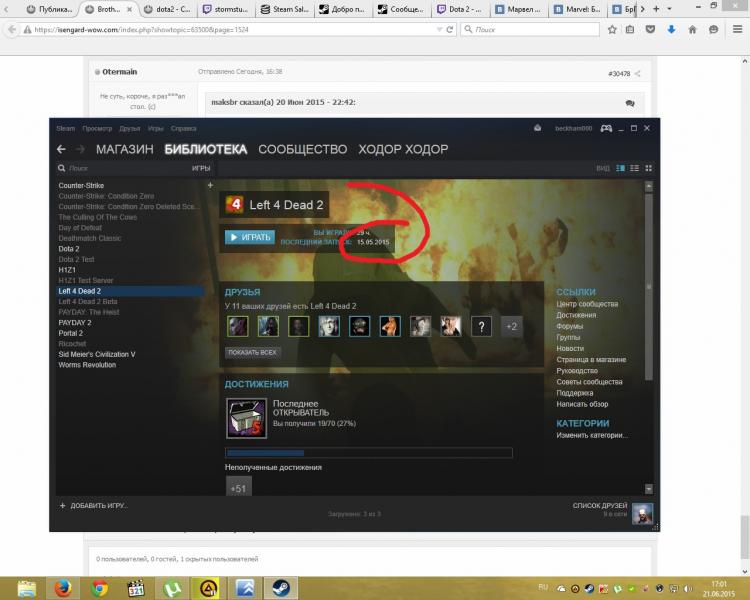The width and height of the screenshot is (750, 600).
Task: Open the Игры menu
Action: coord(155,128)
